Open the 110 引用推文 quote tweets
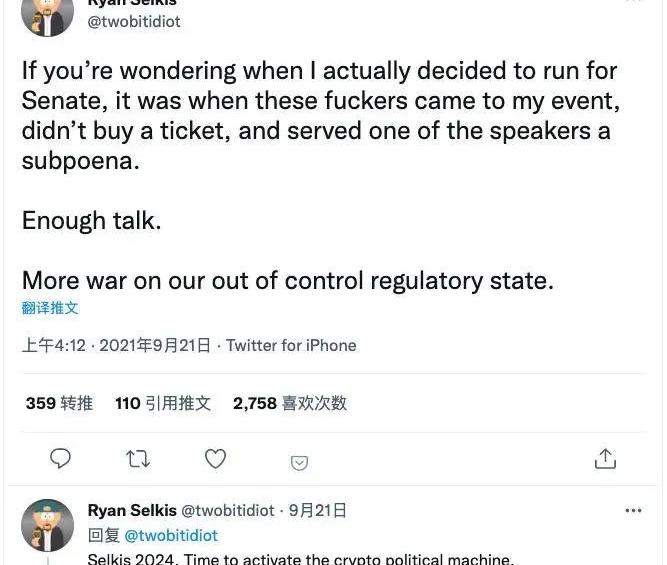This screenshot has height=565, width=667. (x=163, y=403)
